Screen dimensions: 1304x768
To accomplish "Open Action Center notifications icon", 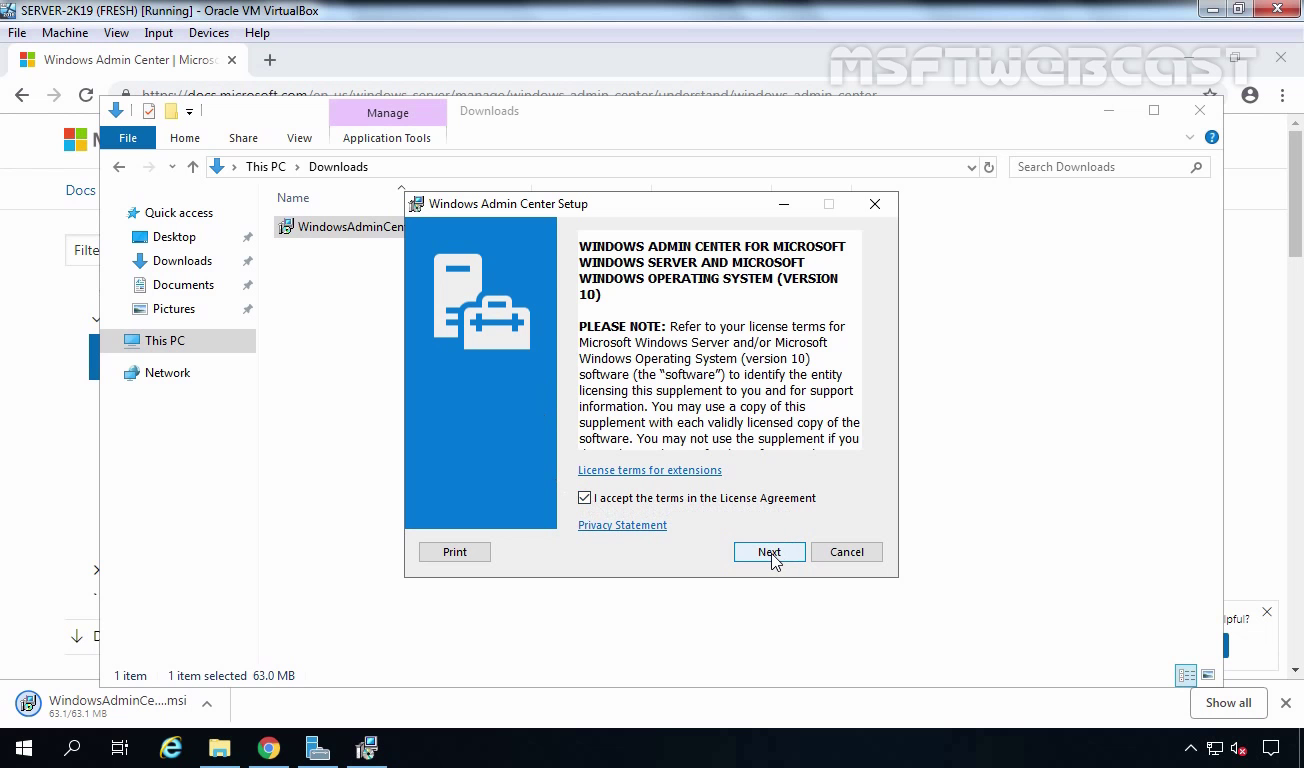I will 1272,748.
